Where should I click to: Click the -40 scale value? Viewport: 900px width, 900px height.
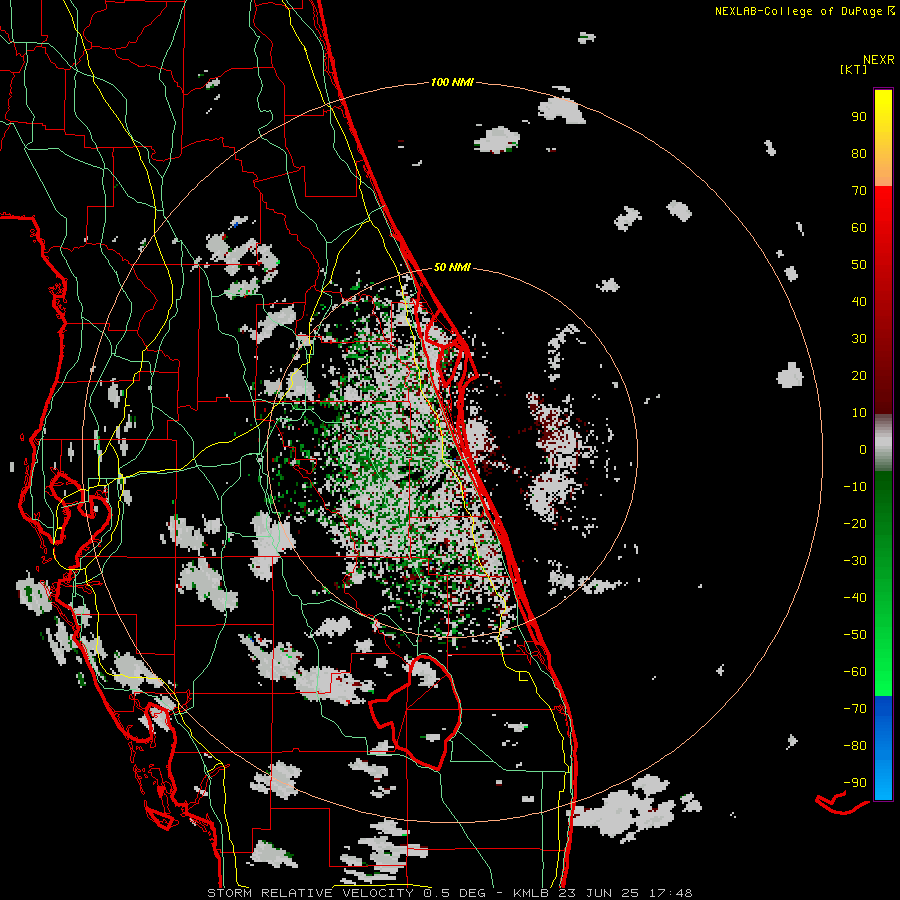855,598
